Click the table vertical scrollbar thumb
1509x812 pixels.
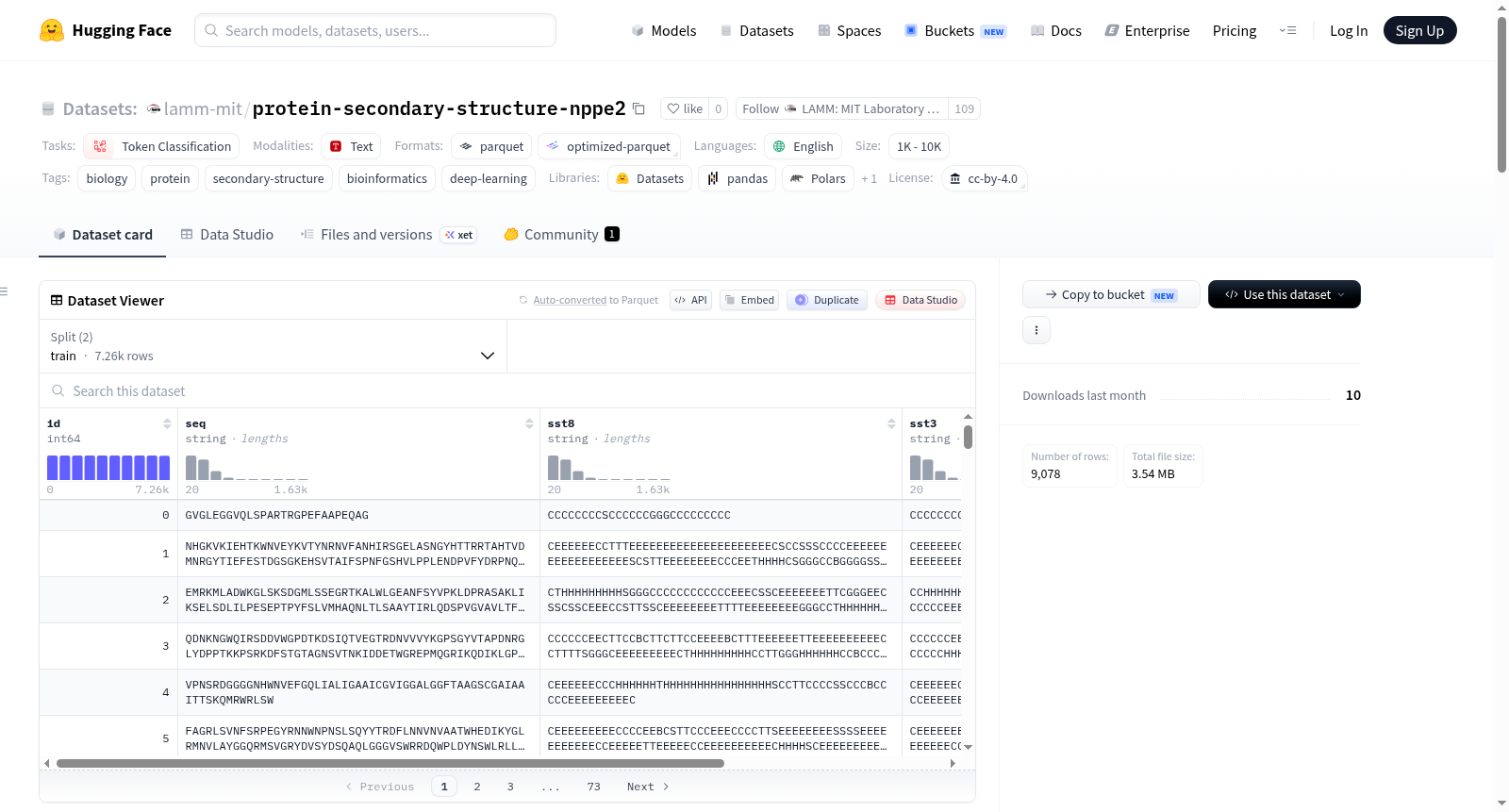pyautogui.click(x=968, y=438)
